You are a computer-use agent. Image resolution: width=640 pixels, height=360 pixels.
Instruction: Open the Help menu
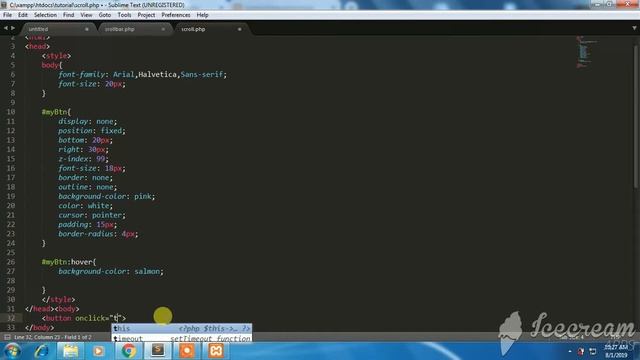[202, 15]
